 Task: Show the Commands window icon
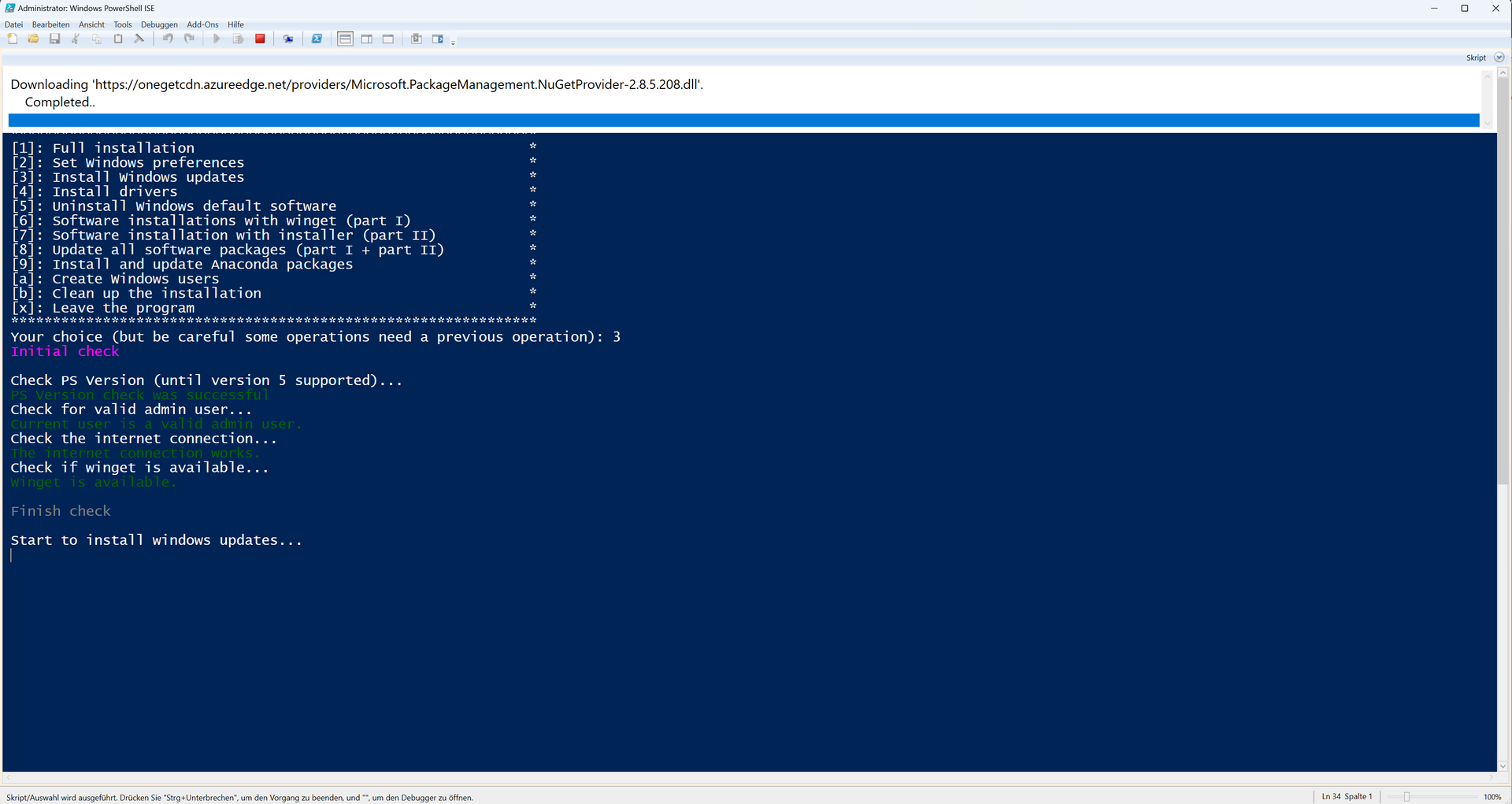tap(417, 39)
